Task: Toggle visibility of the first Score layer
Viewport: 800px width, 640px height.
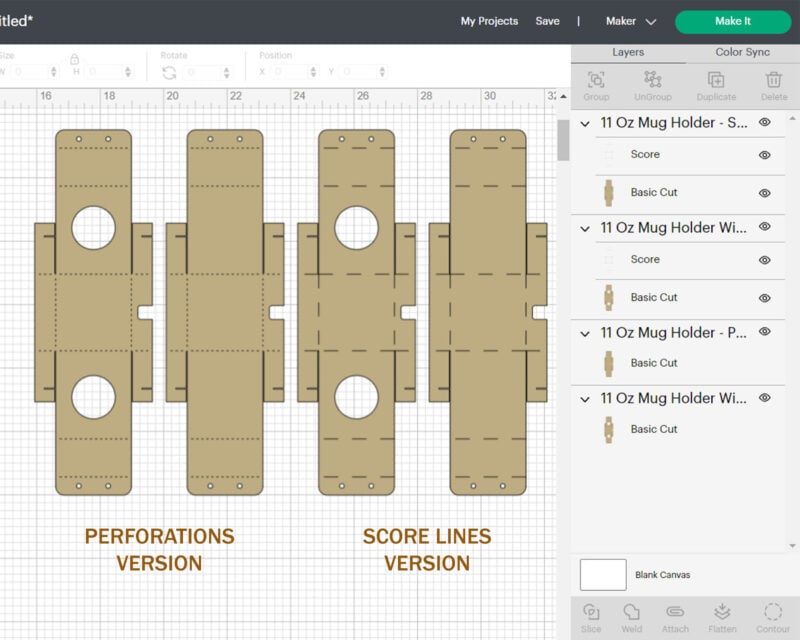Action: pos(765,155)
